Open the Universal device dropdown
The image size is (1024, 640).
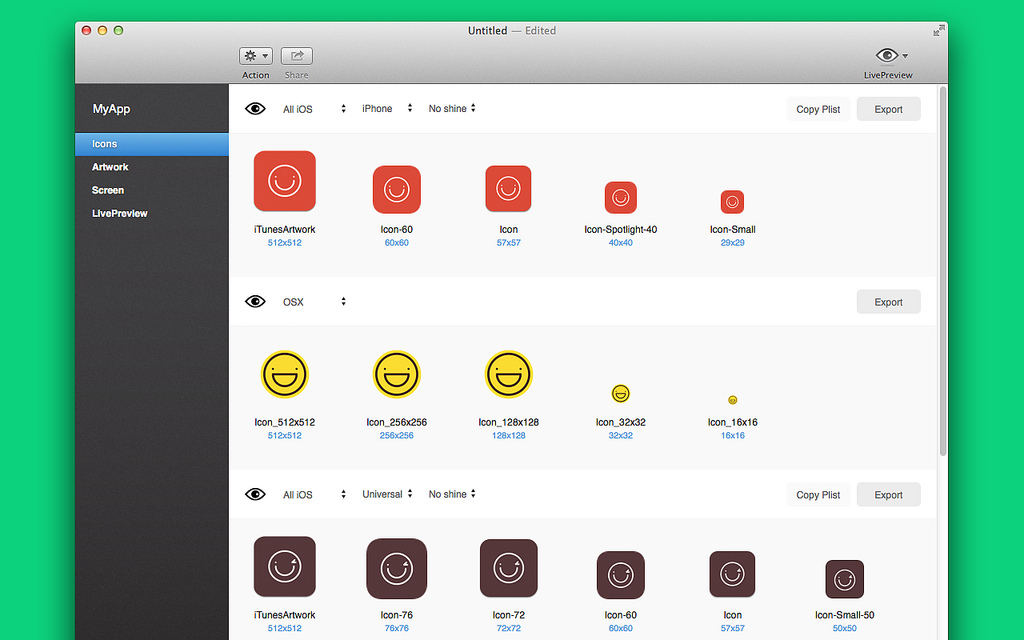[x=387, y=494]
